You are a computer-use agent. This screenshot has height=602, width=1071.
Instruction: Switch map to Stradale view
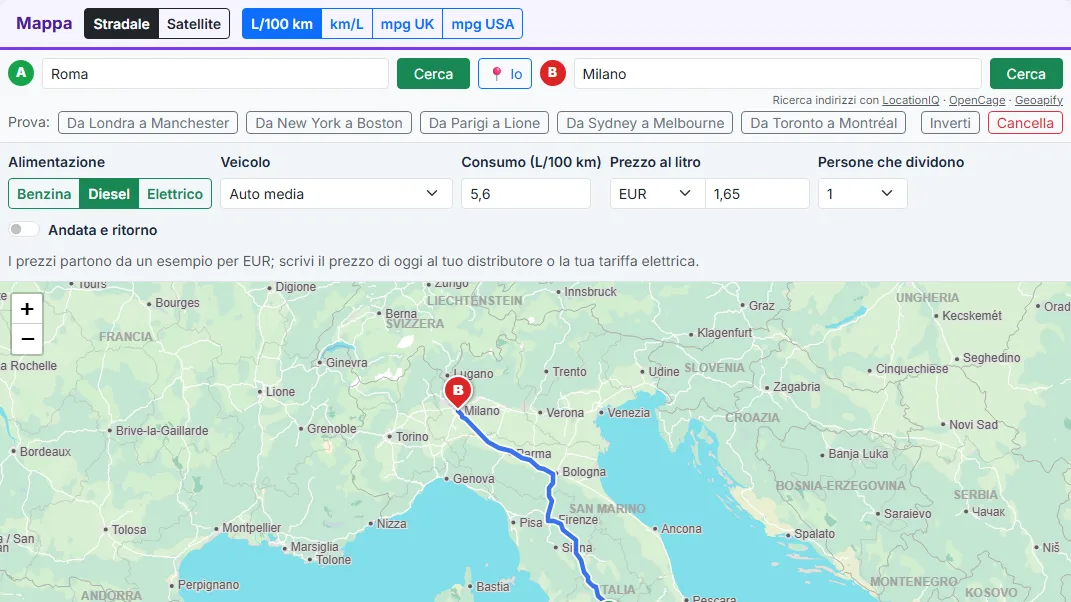pos(122,24)
